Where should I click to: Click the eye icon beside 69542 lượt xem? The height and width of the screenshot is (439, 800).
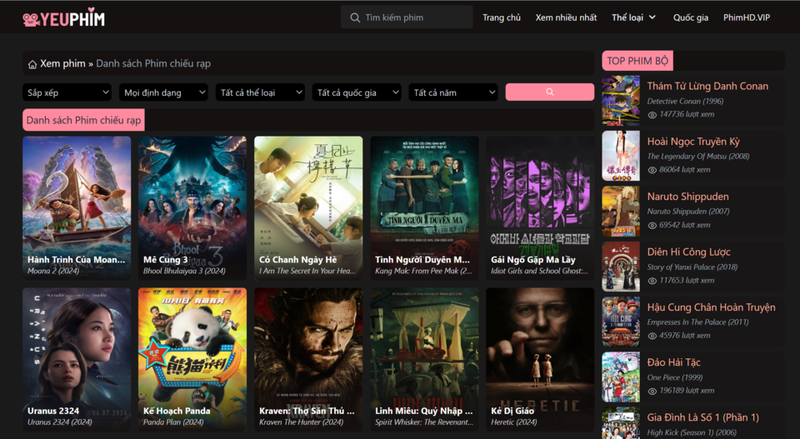tap(652, 225)
